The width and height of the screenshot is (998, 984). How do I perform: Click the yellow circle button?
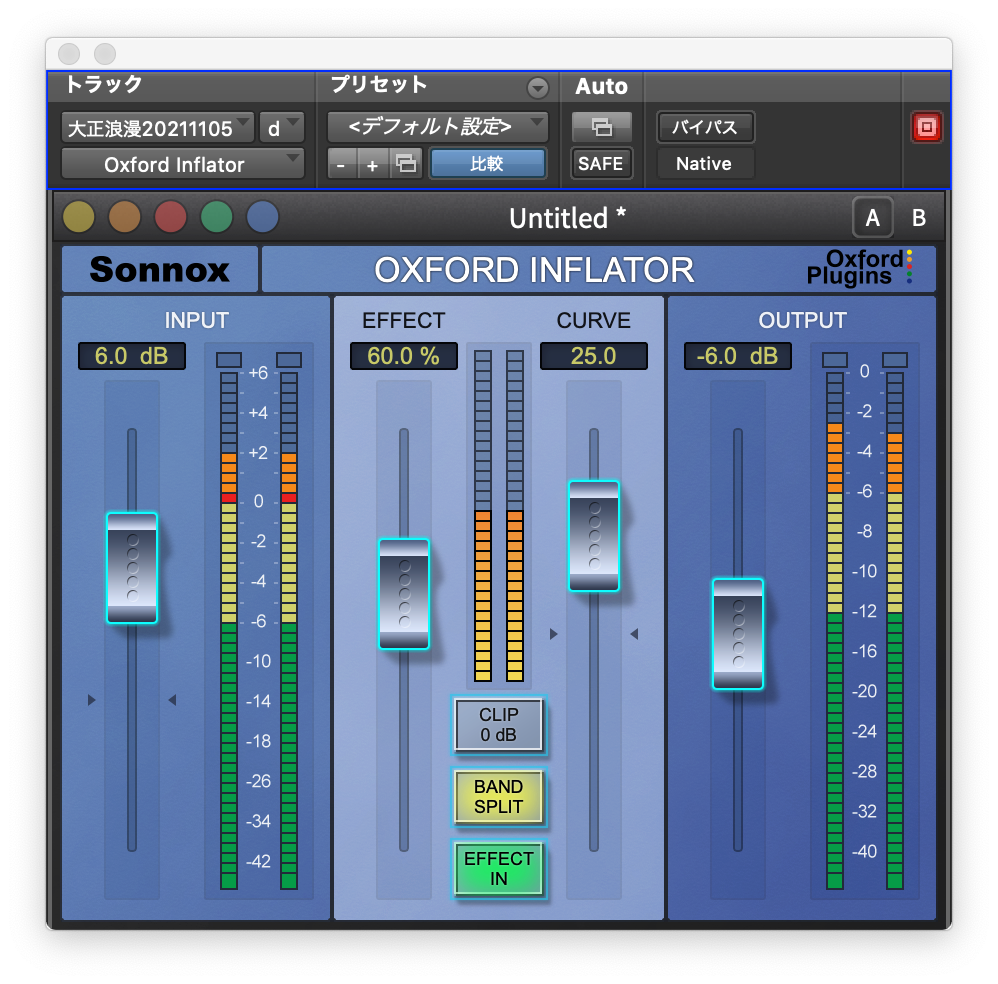pos(78,217)
